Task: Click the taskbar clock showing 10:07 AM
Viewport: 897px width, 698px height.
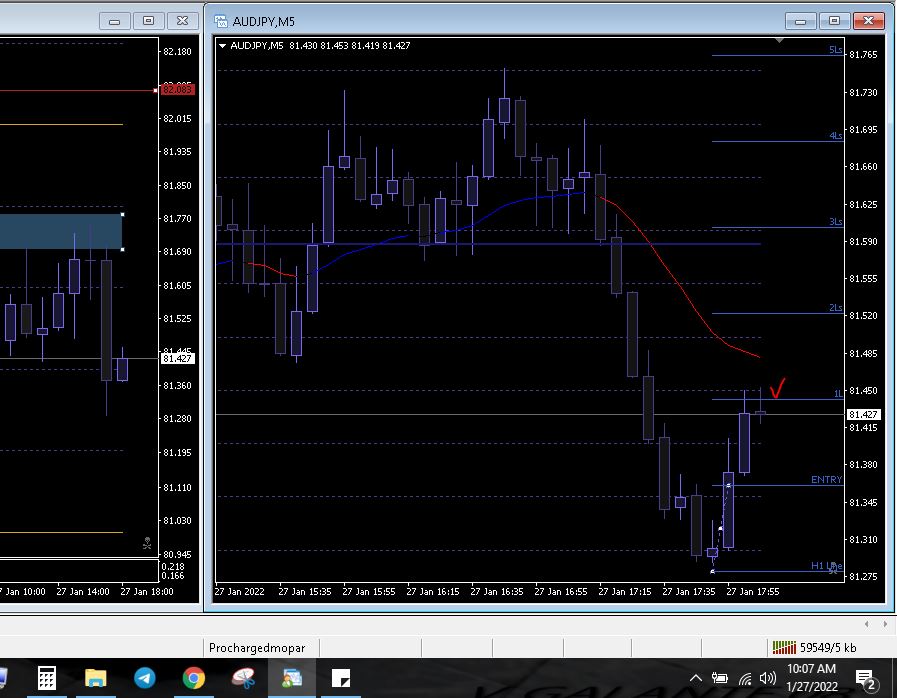Action: [812, 677]
